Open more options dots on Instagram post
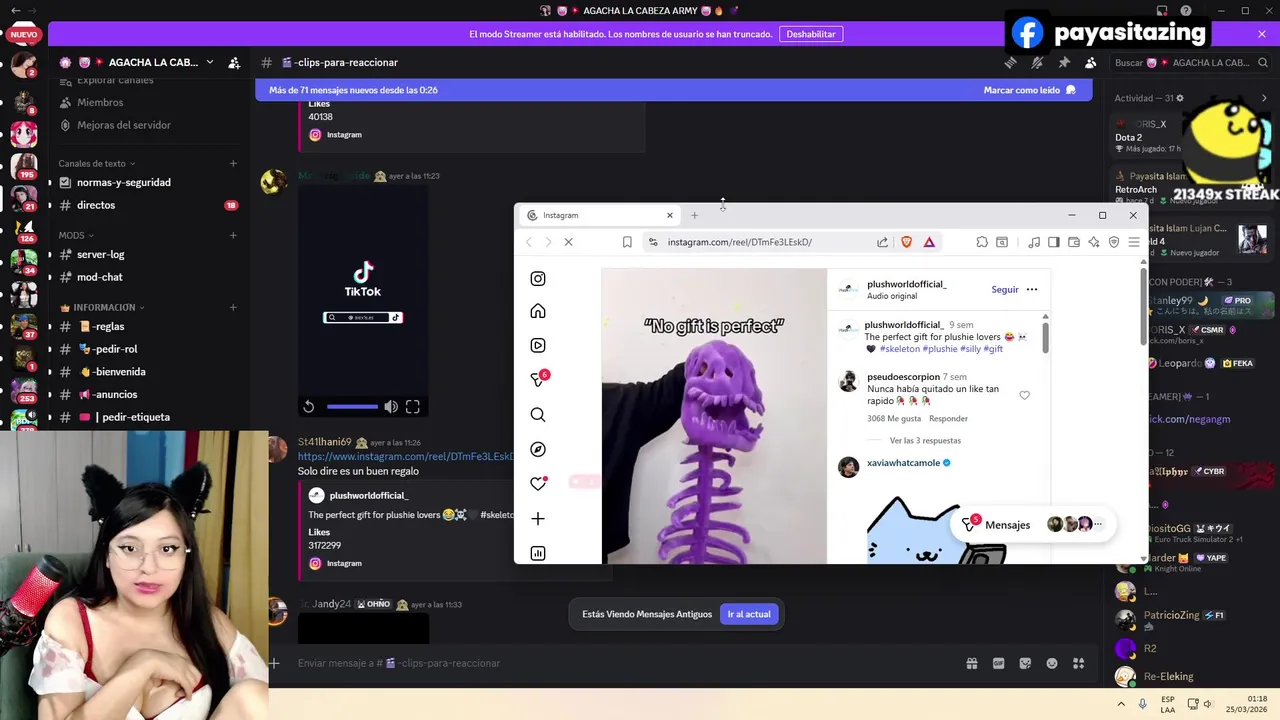The image size is (1280, 720). coord(1032,290)
